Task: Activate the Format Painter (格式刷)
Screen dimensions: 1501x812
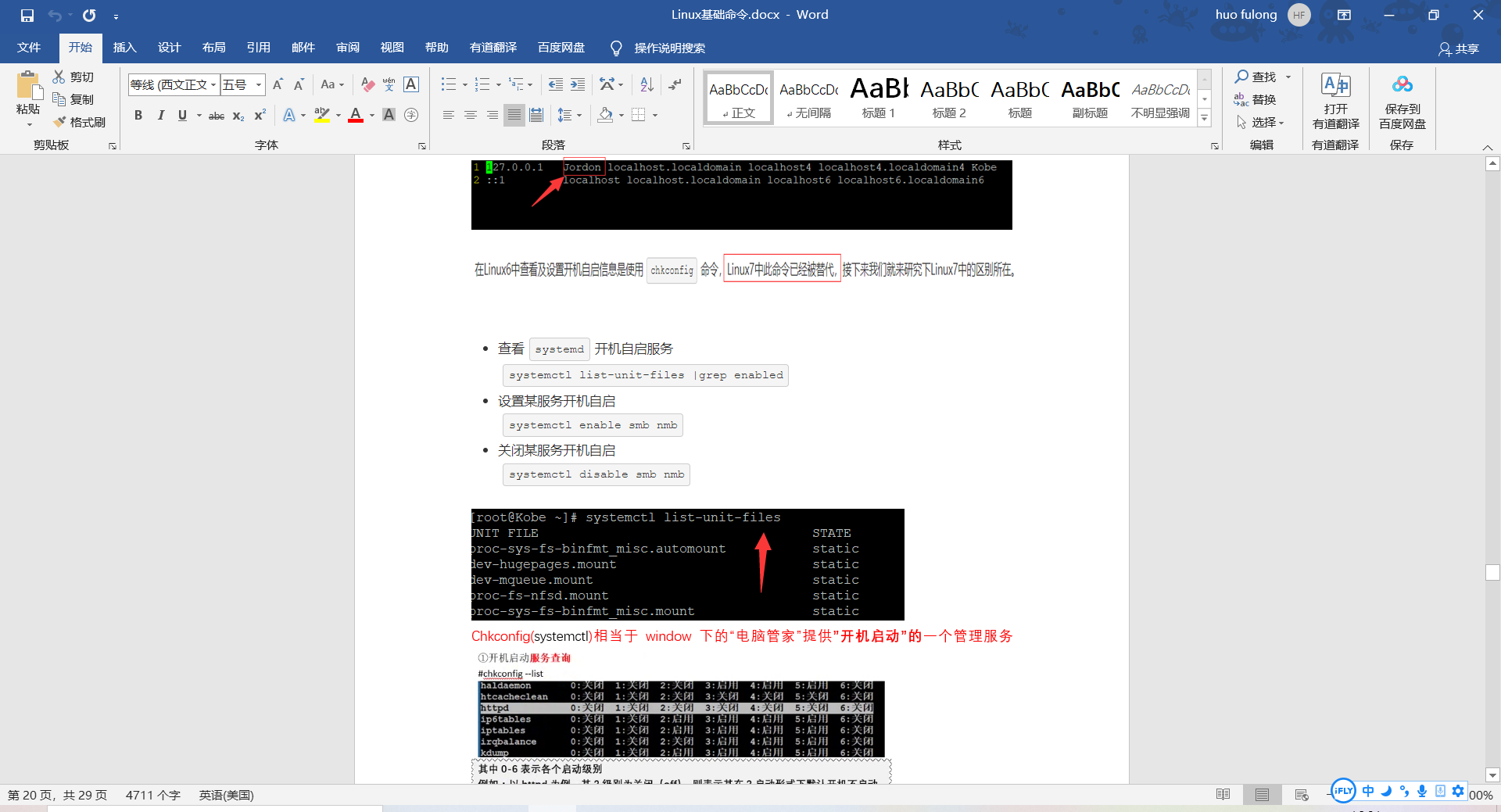Action: click(79, 122)
